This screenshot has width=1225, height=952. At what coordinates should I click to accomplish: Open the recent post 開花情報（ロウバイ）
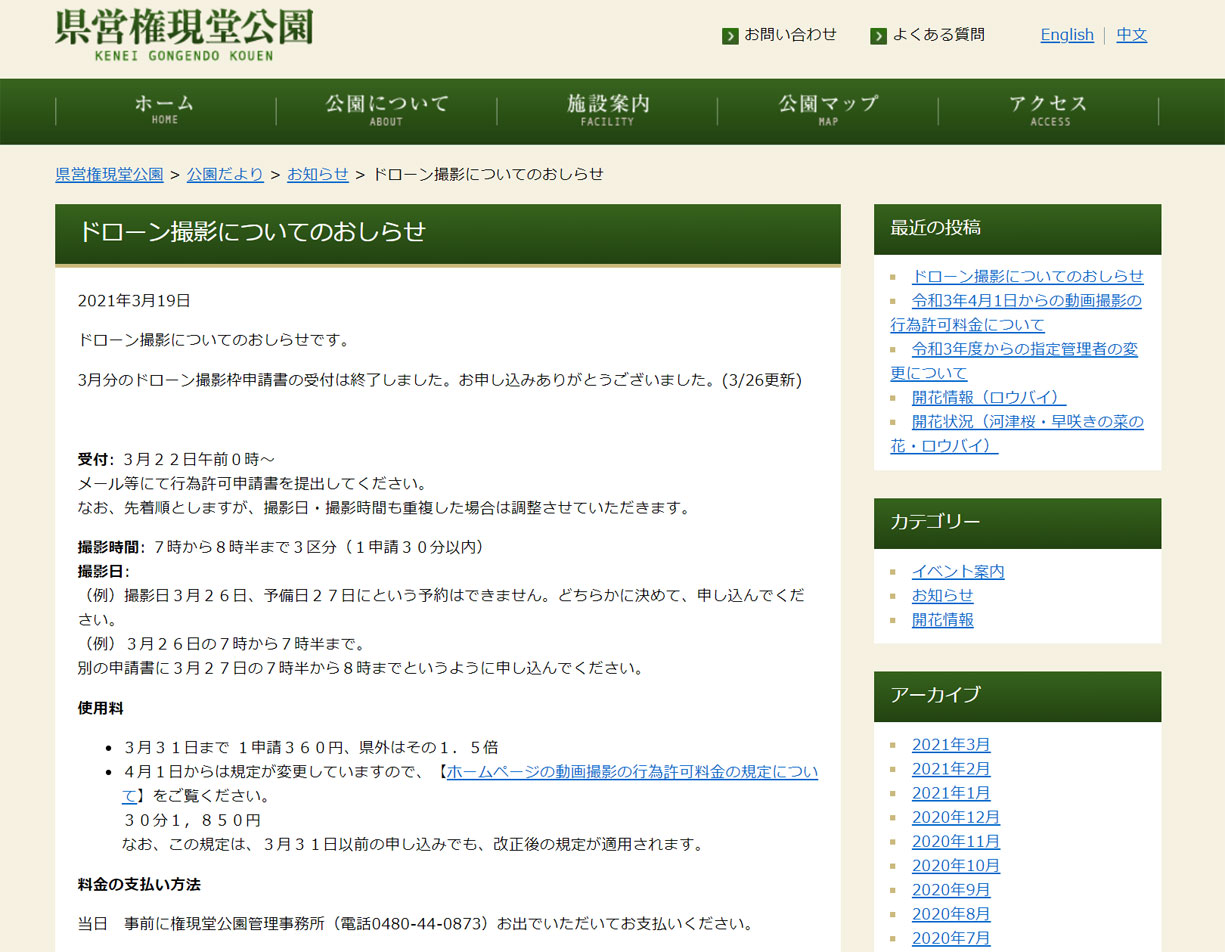coord(988,397)
